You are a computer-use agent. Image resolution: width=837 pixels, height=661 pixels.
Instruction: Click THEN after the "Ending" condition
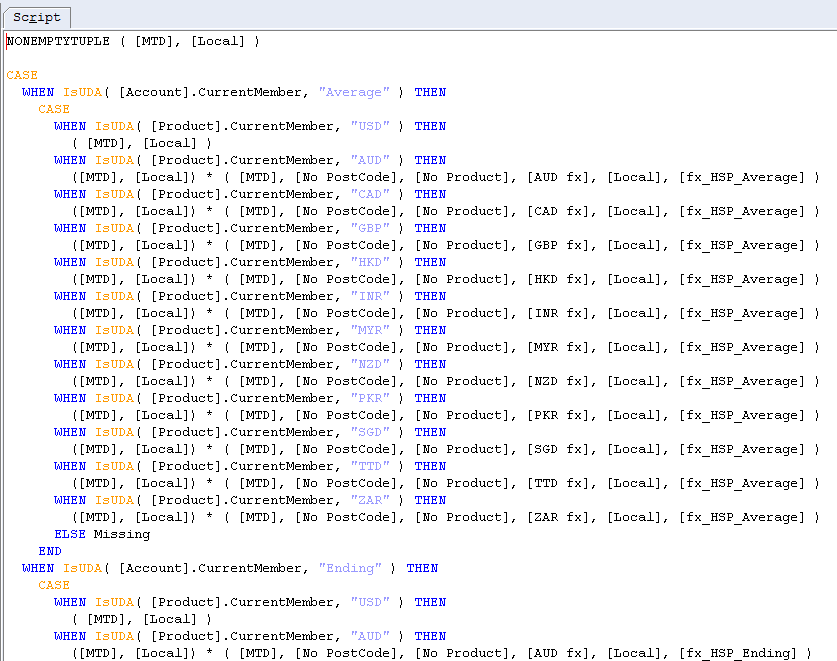[x=422, y=568]
